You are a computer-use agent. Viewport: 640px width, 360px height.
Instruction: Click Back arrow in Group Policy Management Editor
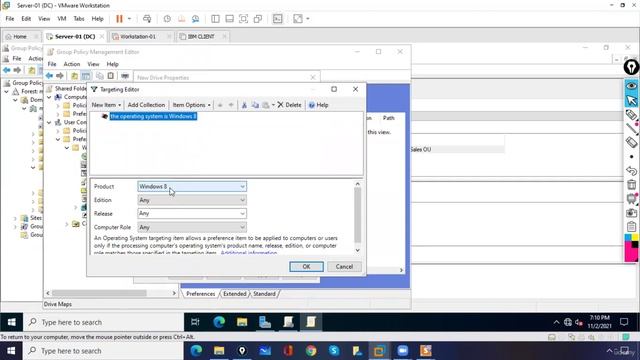pos(49,76)
